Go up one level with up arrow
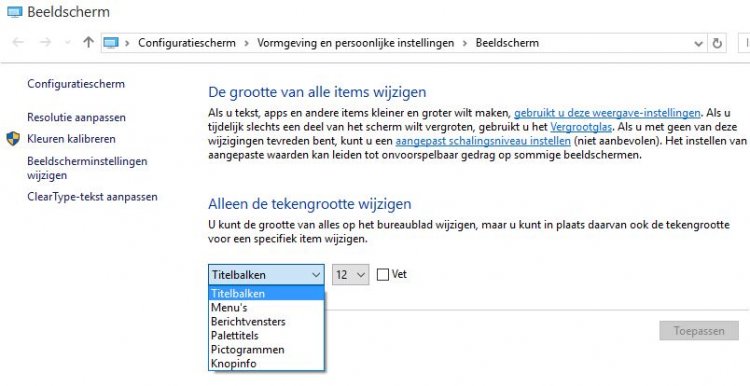750x386 pixels. (x=88, y=43)
